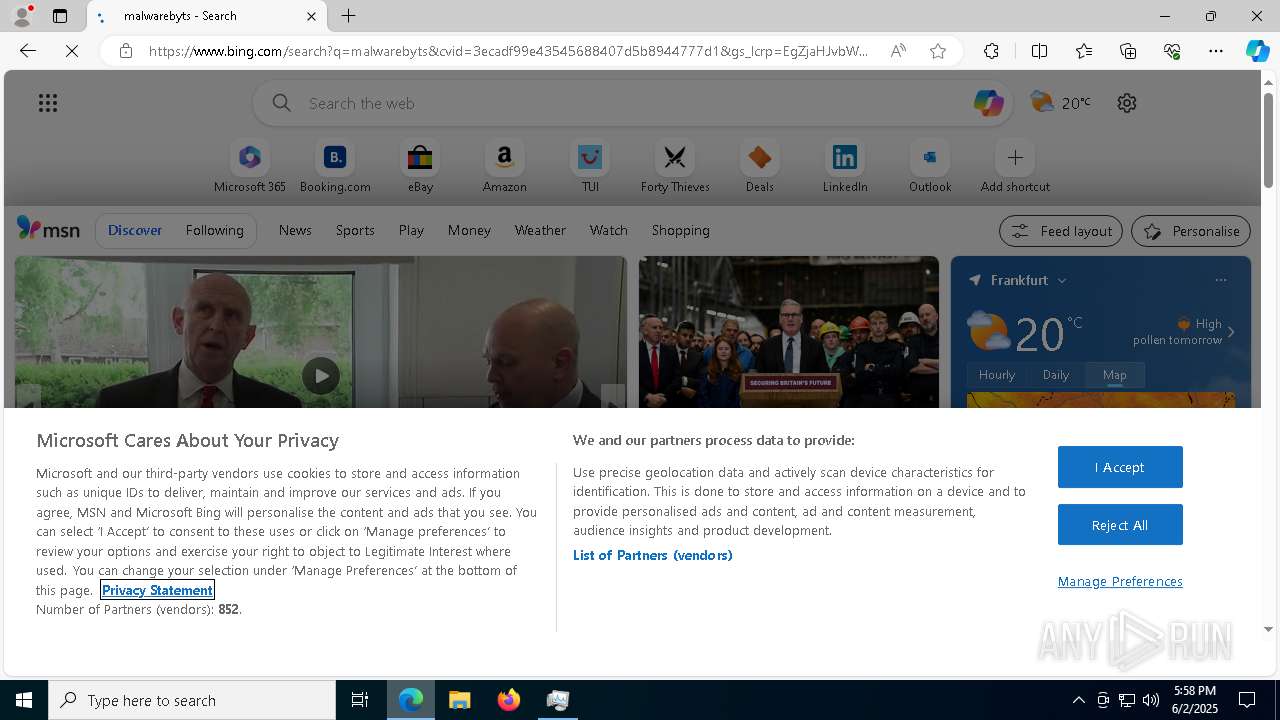Click the Feed layout button
The height and width of the screenshot is (720, 1280).
coord(1061,231)
